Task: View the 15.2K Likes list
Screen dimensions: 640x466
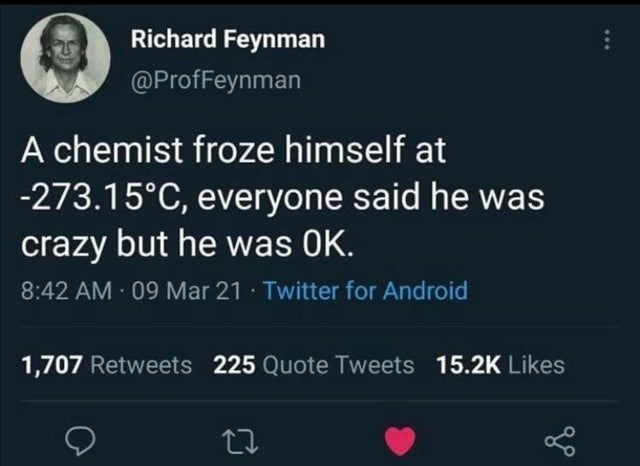Action: (500, 365)
